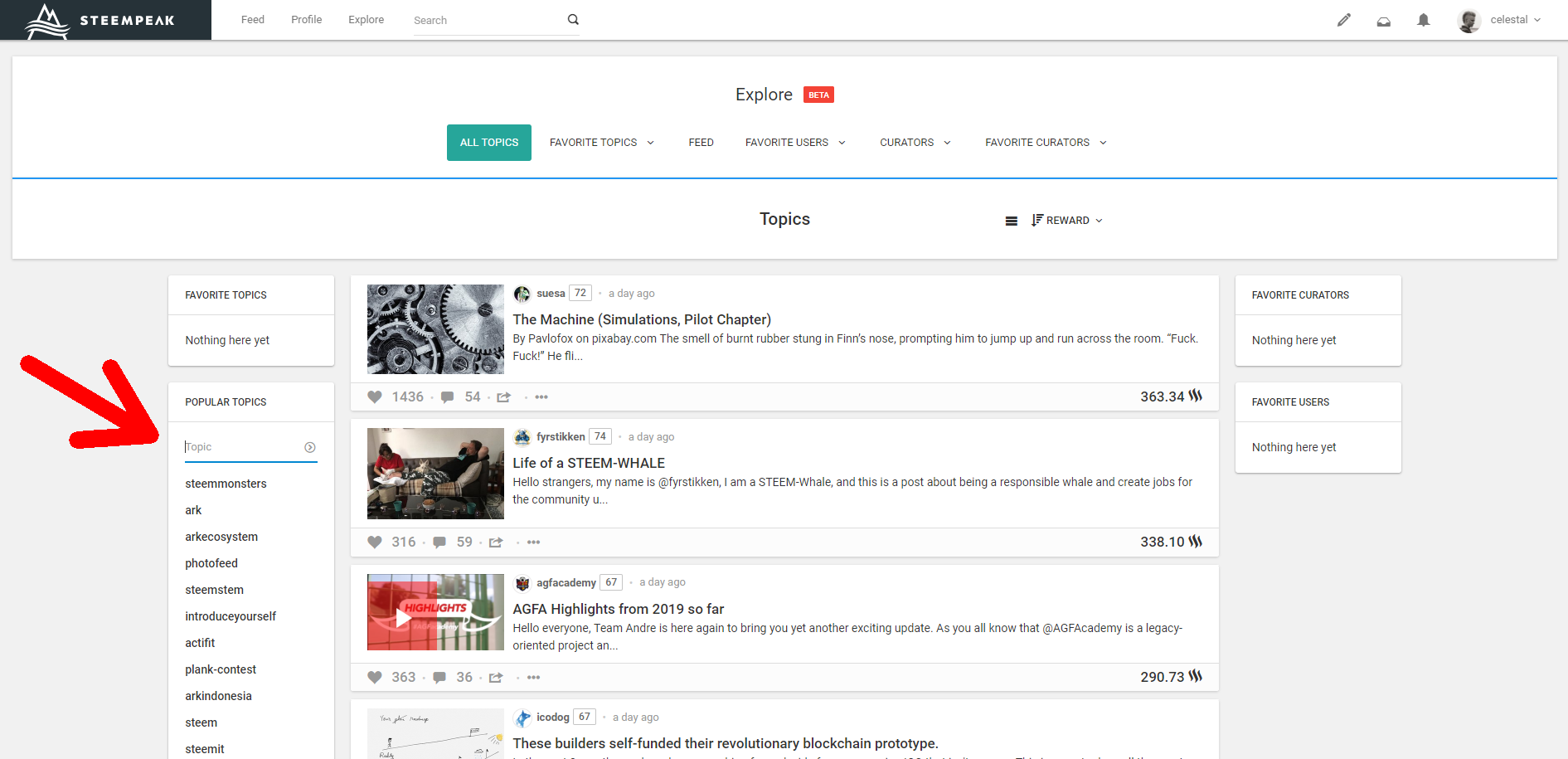The image size is (1568, 759).
Task: Open the steemmonsters popular topic
Action: pyautogui.click(x=226, y=484)
